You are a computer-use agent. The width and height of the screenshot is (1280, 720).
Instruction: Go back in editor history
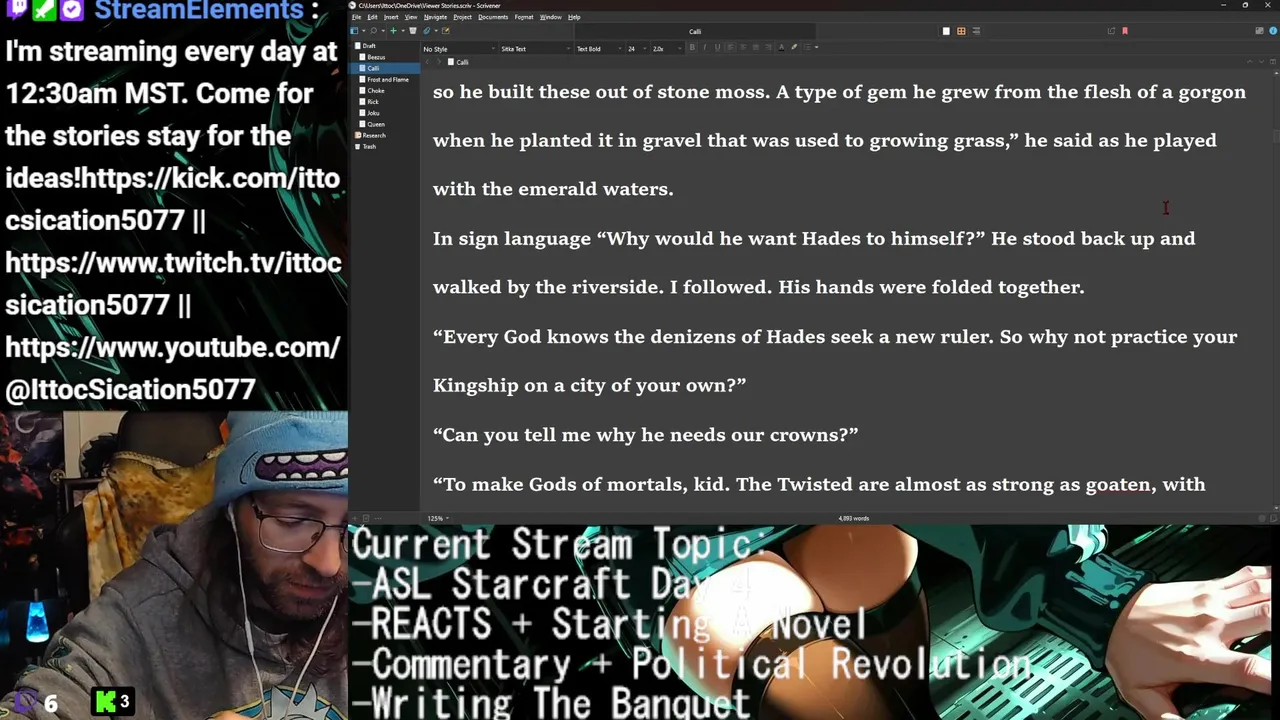click(x=427, y=62)
